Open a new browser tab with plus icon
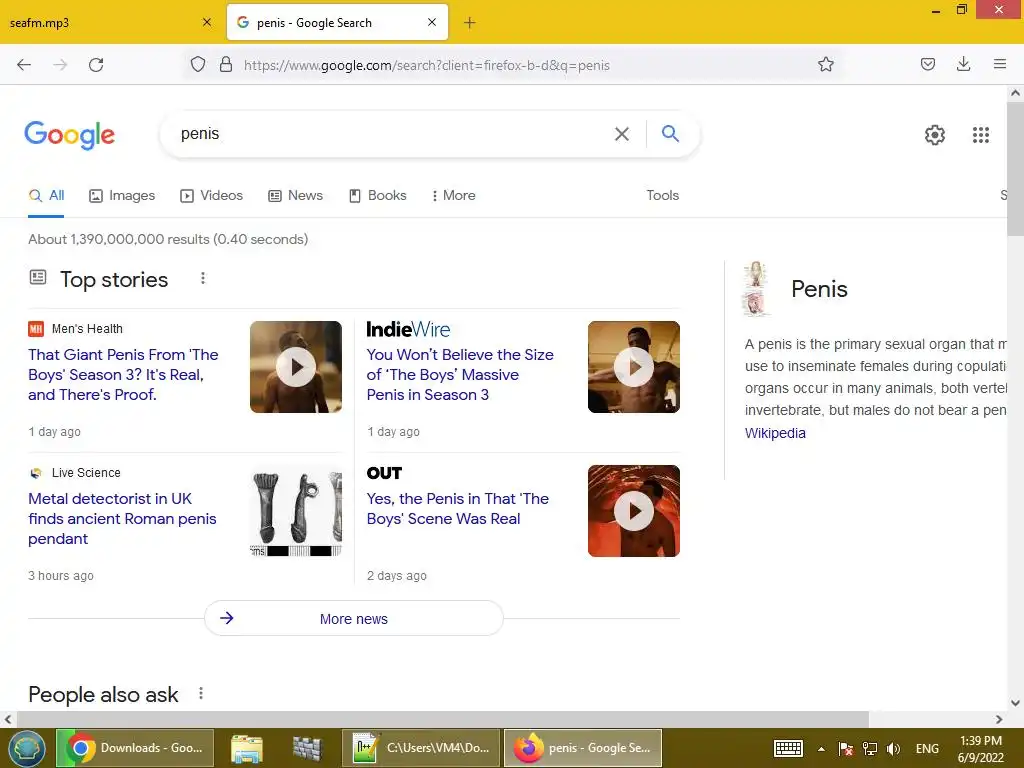The height and width of the screenshot is (768, 1024). click(x=470, y=23)
